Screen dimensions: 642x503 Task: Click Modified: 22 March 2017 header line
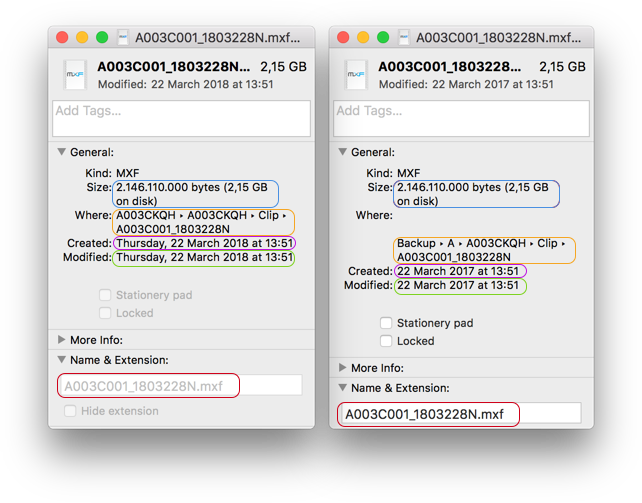click(x=466, y=84)
